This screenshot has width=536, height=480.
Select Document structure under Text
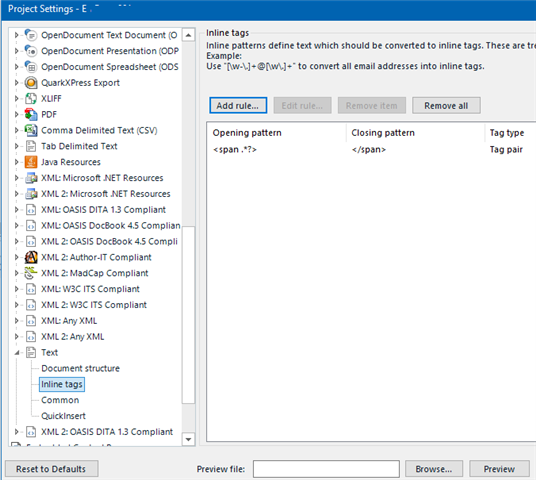tap(80, 368)
